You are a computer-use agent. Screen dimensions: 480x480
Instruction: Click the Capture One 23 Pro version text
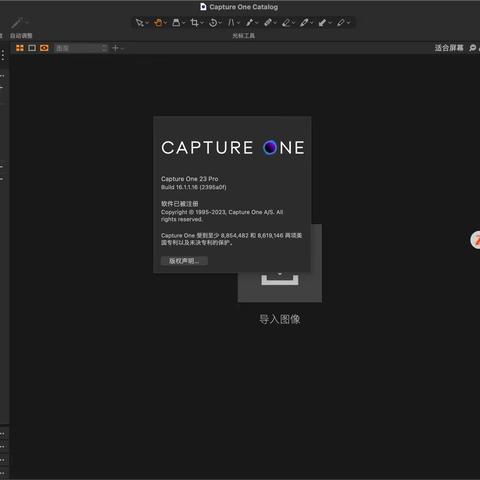[x=190, y=179]
